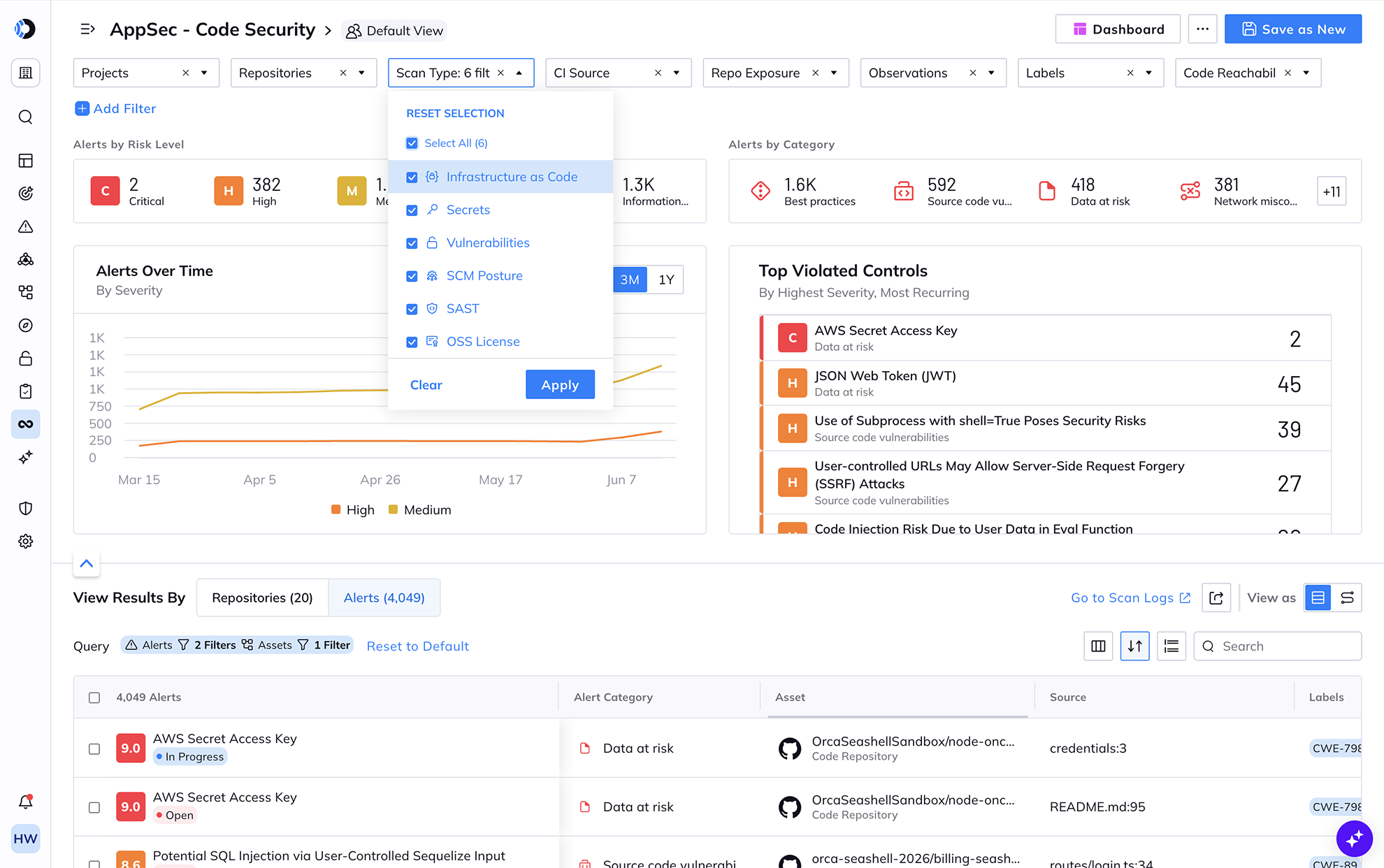Uncheck the Secrets scan type
This screenshot has width=1384, height=868.
pos(412,210)
